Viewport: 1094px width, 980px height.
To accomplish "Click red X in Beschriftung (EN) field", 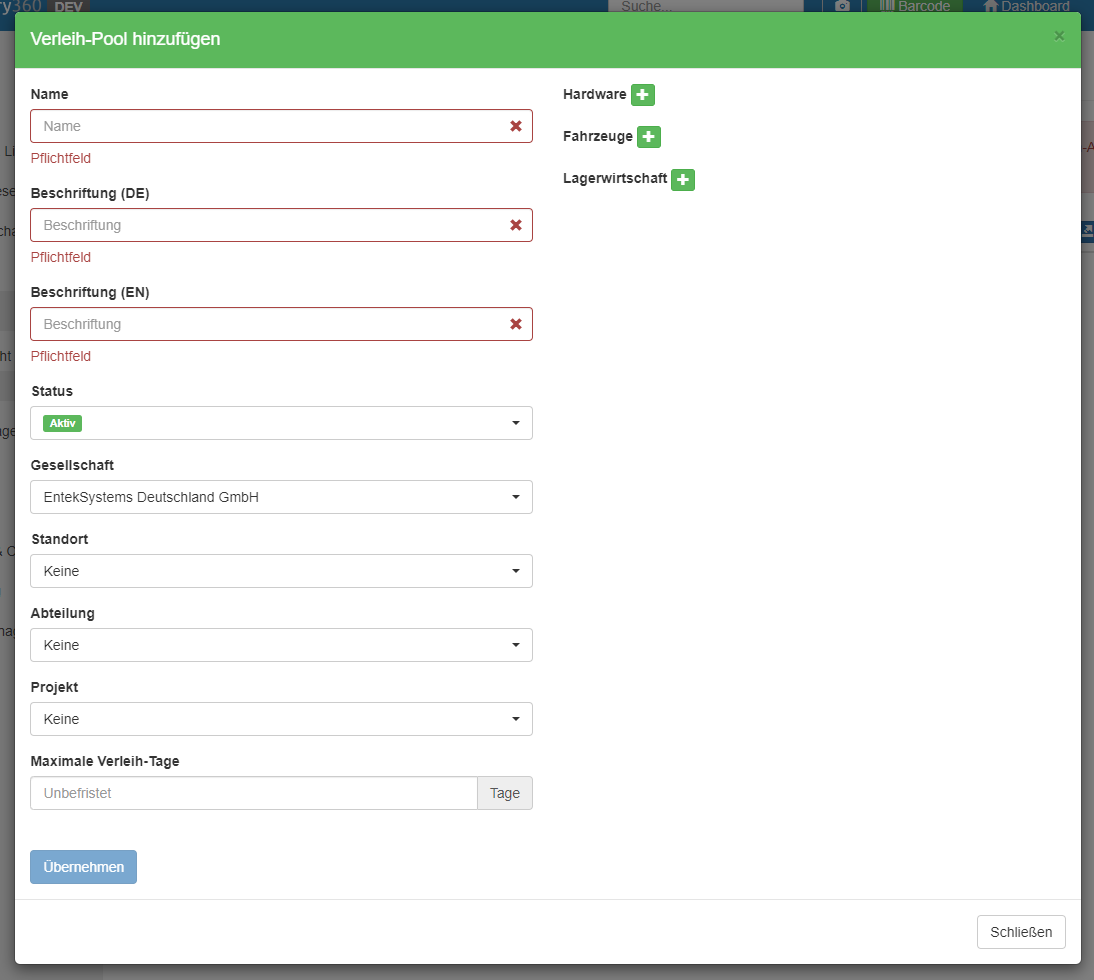I will tap(516, 324).
